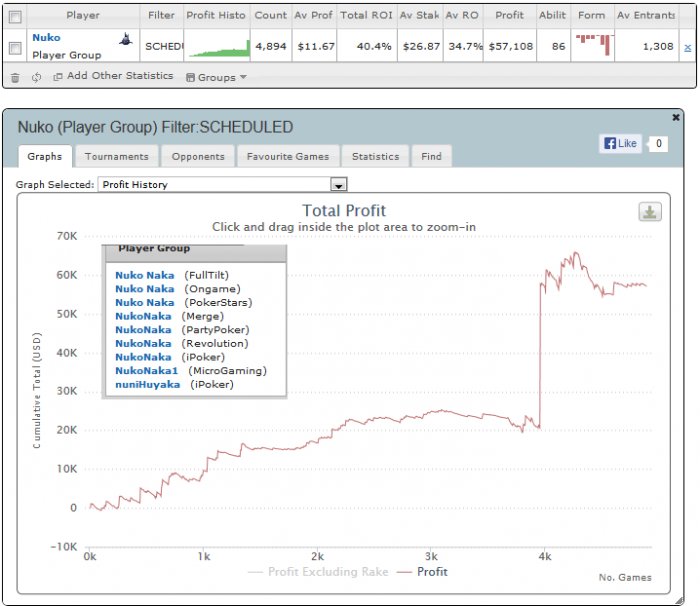The height and width of the screenshot is (606, 700).
Task: Switch to the Graphs tab
Action: [x=45, y=156]
